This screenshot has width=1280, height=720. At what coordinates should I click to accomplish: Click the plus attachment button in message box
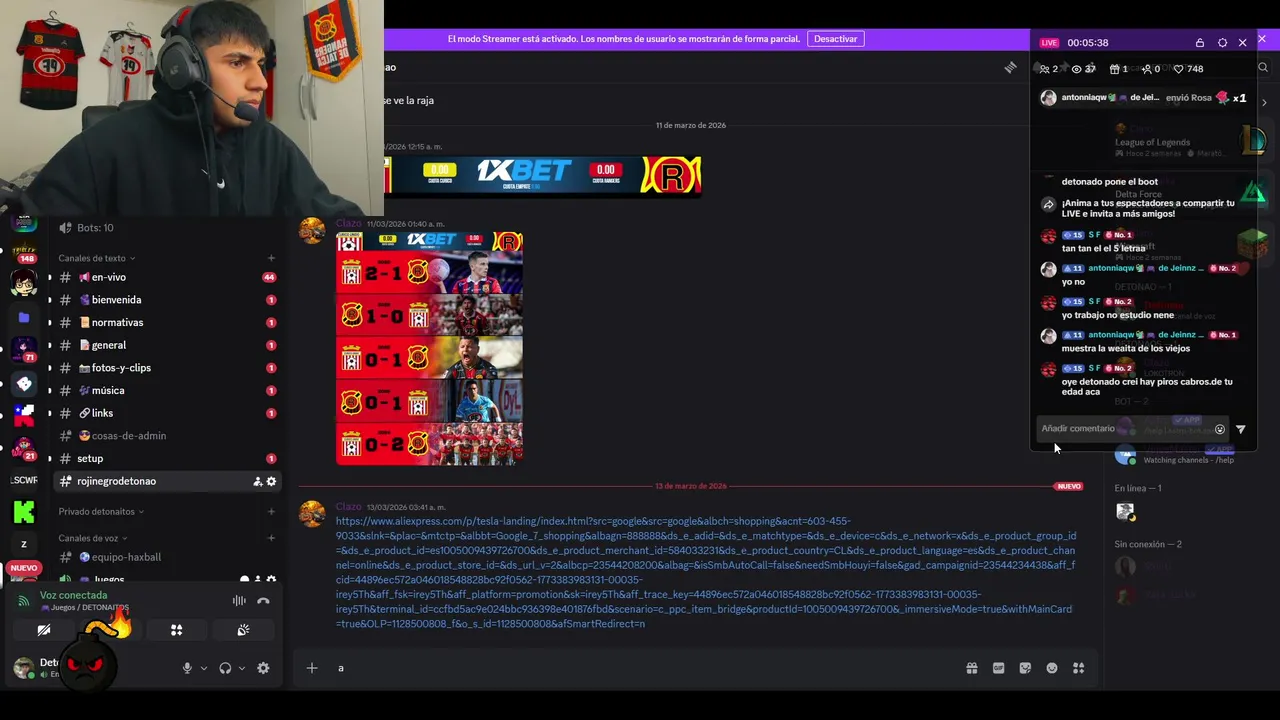tap(312, 668)
